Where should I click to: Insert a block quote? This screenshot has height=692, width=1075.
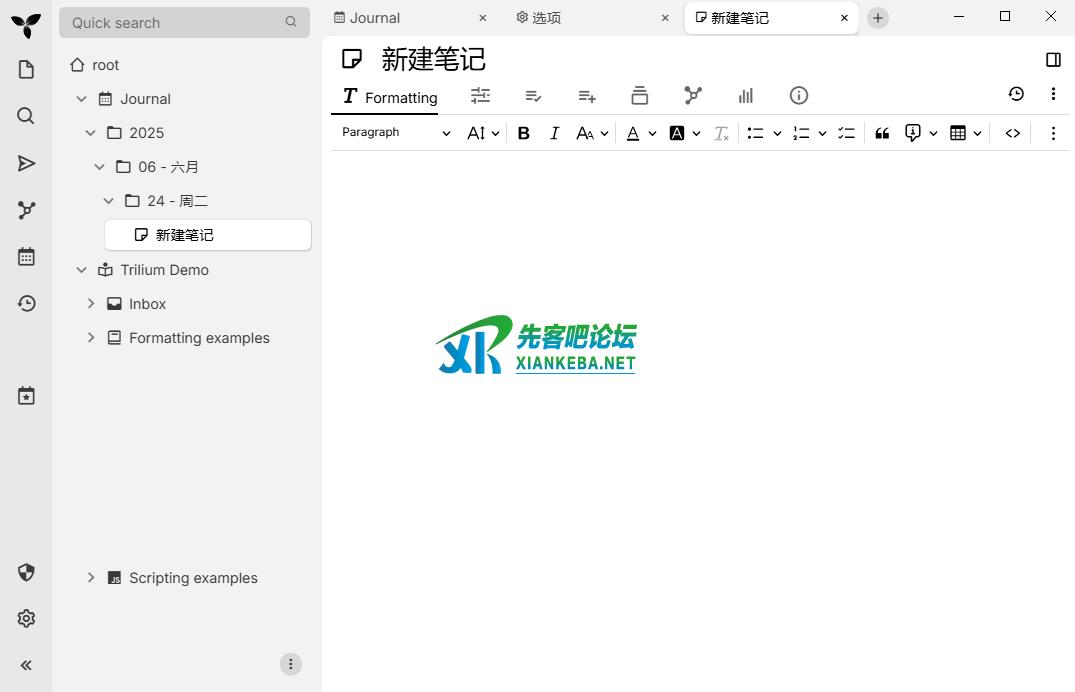[882, 133]
